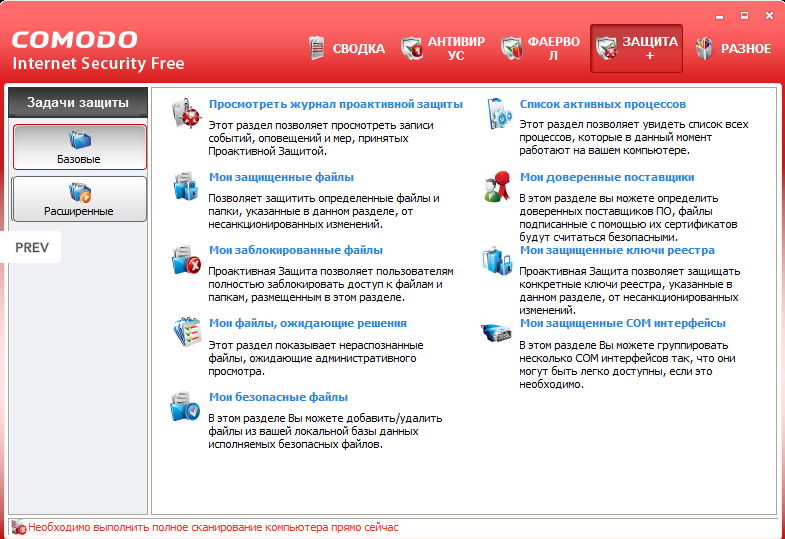This screenshot has width=785, height=539.
Task: Click the ЗАЩИТА+ shield icon
Action: [x=606, y=48]
